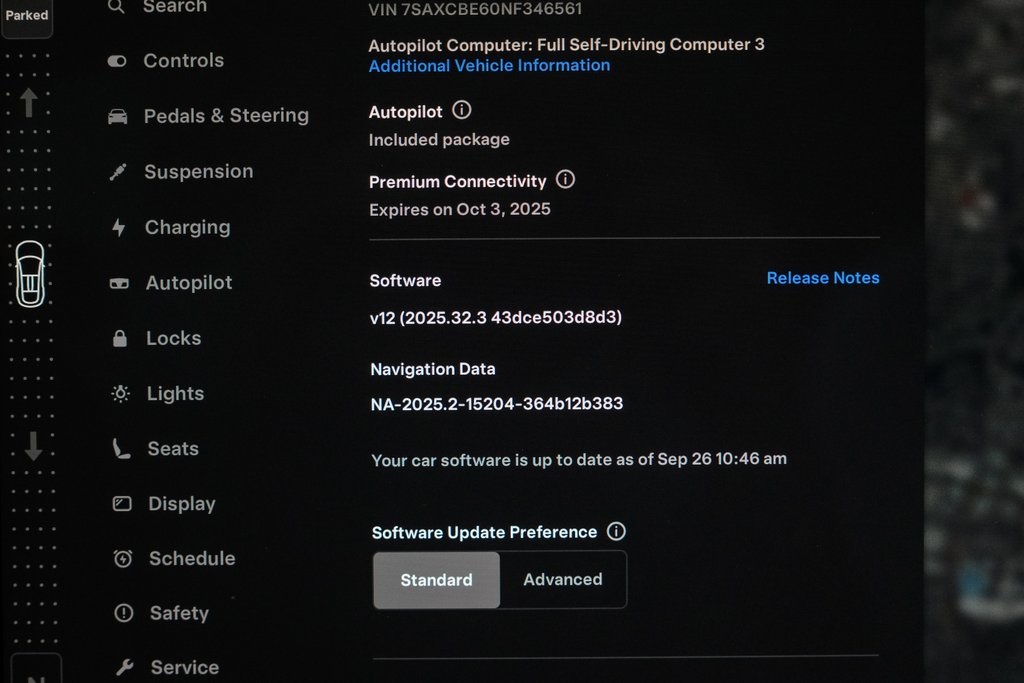The image size is (1024, 683).
Task: Open Additional Vehicle Information link
Action: (x=489, y=66)
